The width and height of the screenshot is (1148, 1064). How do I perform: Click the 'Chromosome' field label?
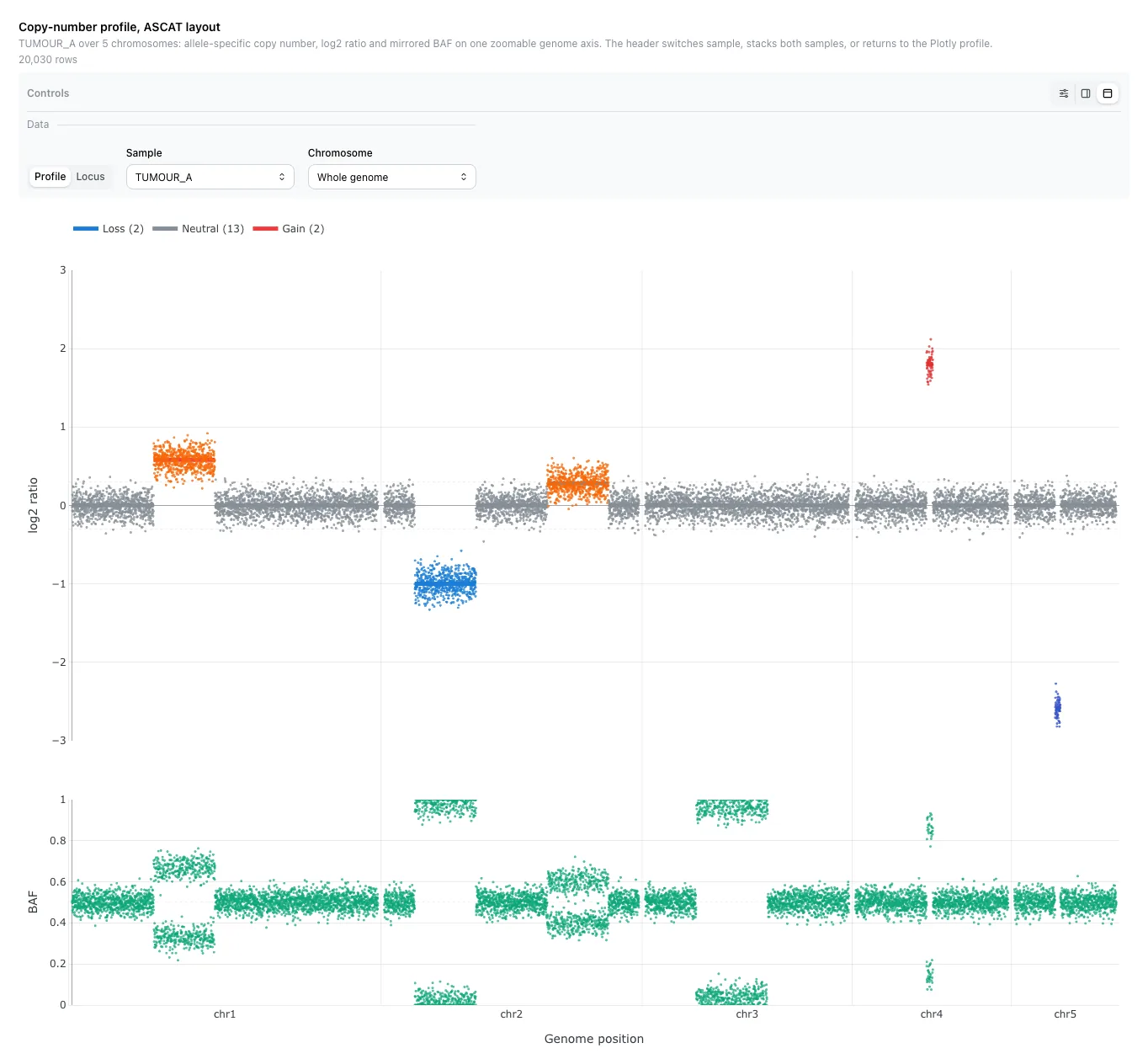(340, 153)
